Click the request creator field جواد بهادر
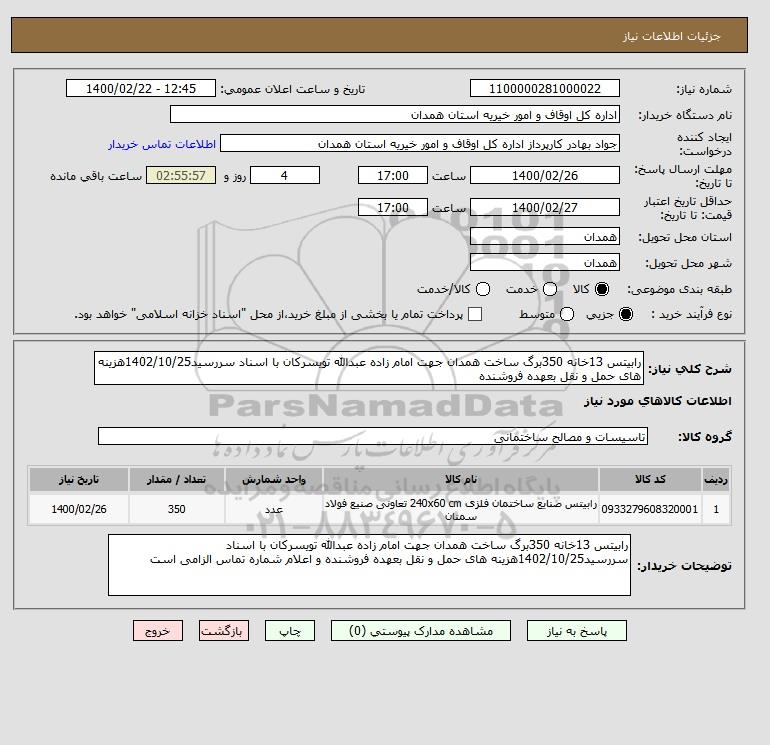This screenshot has height=745, width=770. pos(420,144)
